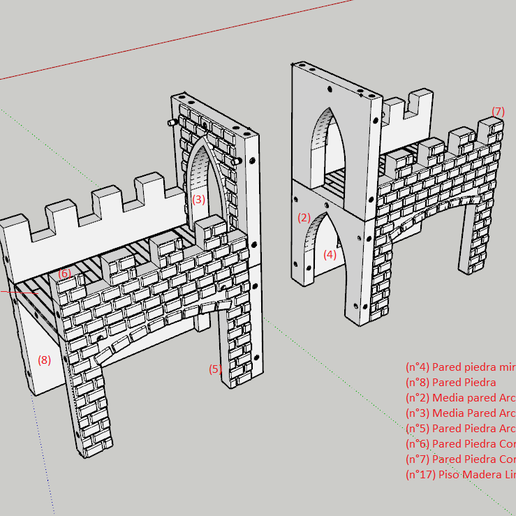Select the legend line starting with (n°5) Pared Piedra
Screen dimensions: 516x516
coord(461,429)
